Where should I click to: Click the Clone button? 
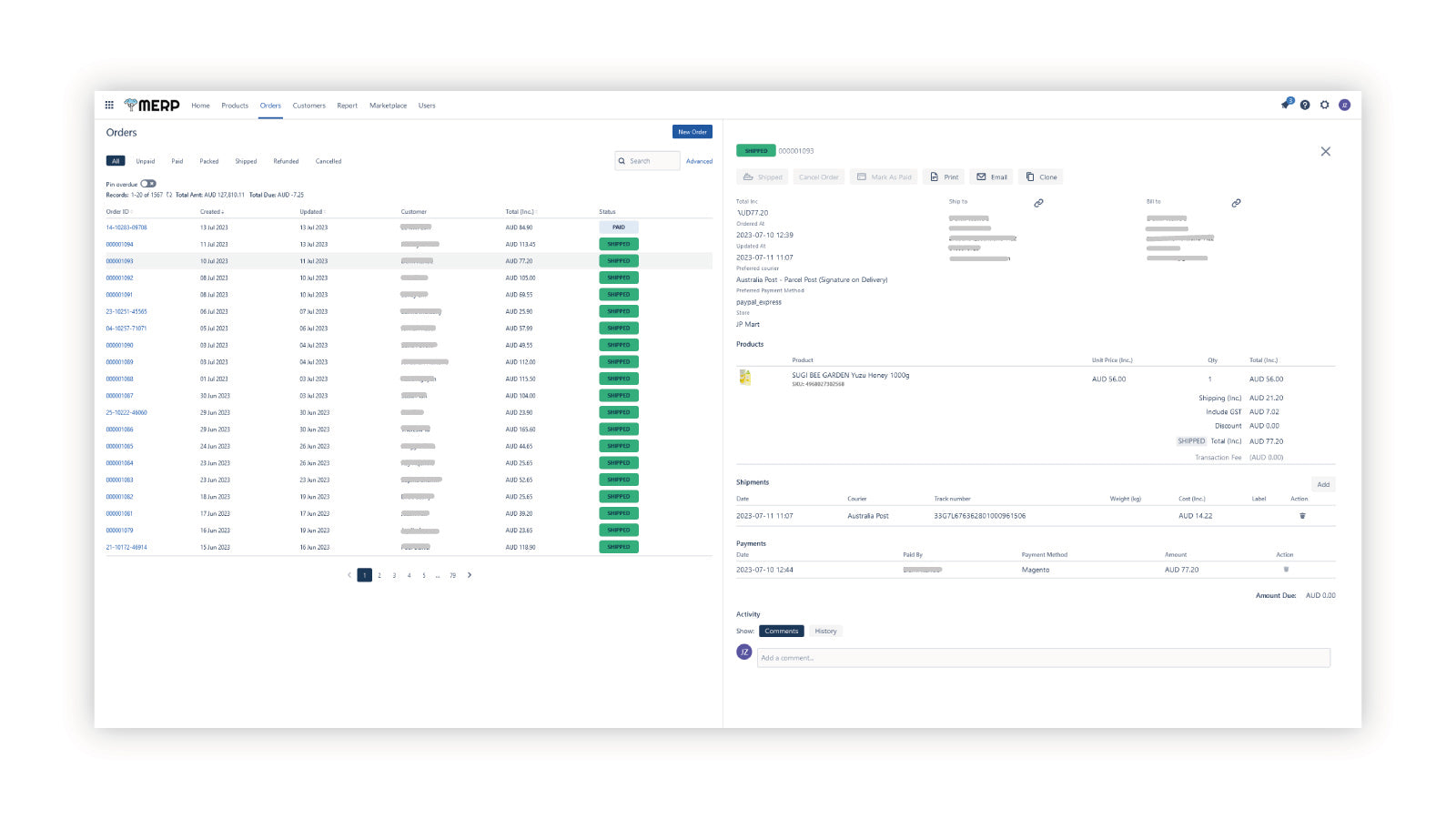[1041, 177]
